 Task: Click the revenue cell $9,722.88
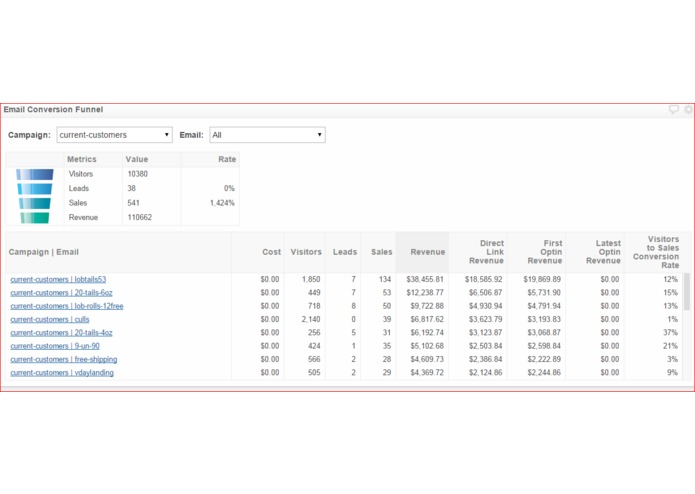click(x=427, y=306)
